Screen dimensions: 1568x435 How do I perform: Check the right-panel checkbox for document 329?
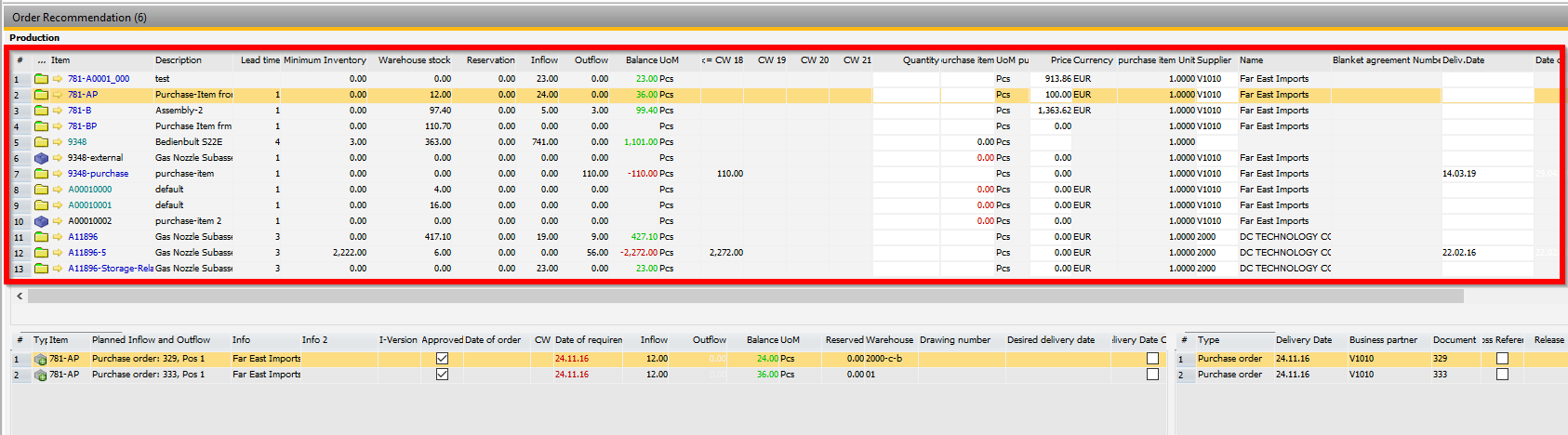(x=1501, y=359)
